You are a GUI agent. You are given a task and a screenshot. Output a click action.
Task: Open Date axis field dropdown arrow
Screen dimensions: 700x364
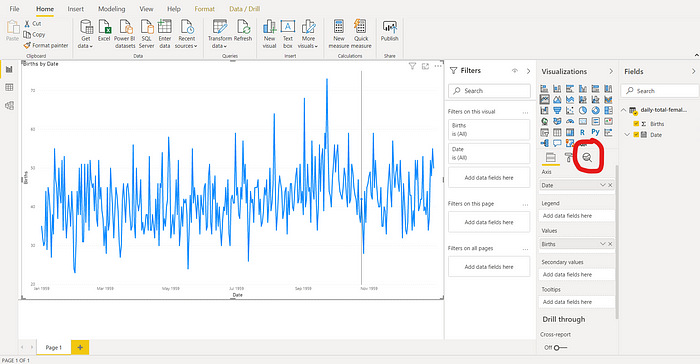click(602, 185)
